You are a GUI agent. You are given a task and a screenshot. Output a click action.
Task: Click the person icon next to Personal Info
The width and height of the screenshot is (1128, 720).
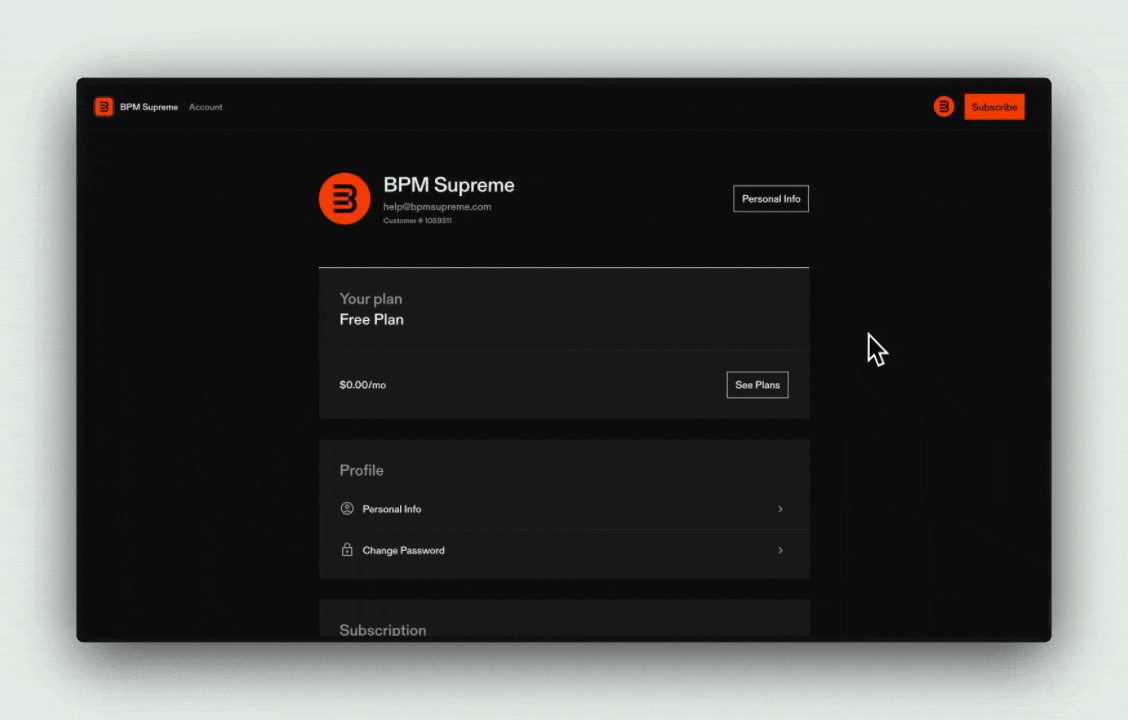click(x=347, y=509)
